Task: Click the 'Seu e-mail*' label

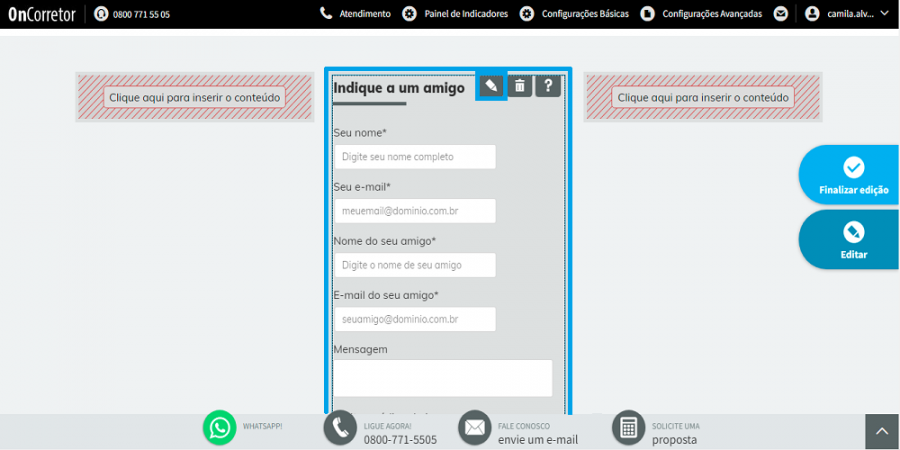Action: click(x=362, y=187)
